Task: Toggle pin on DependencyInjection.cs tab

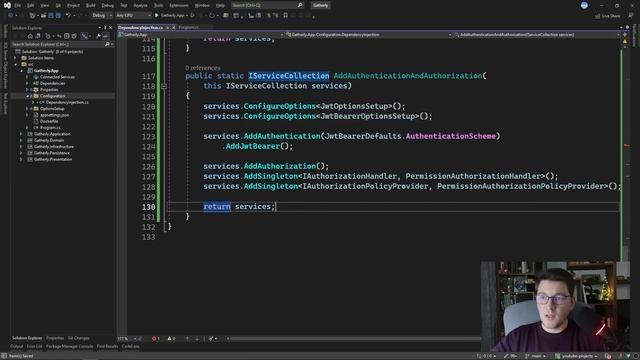Action: [167, 27]
